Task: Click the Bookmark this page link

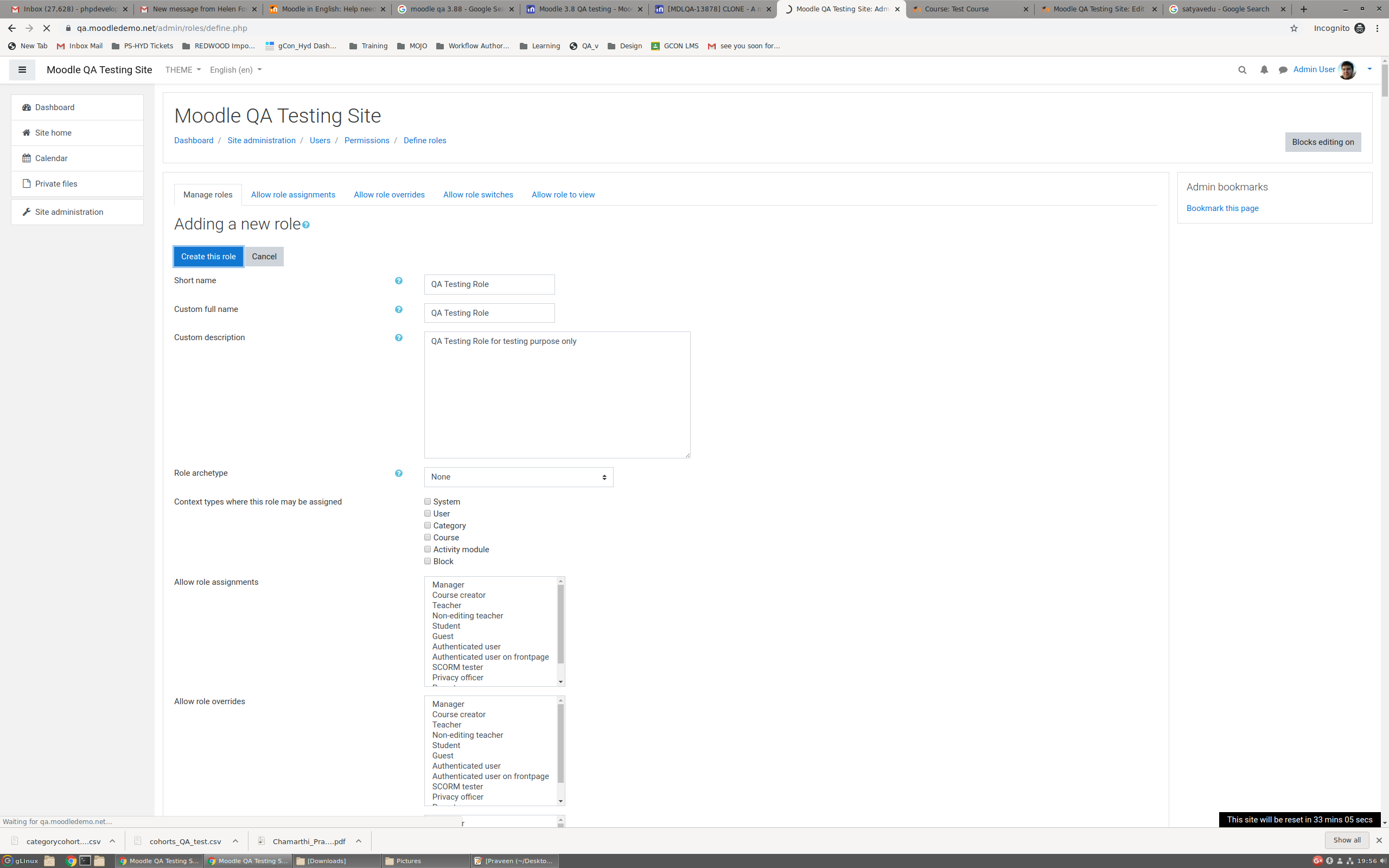Action: (1222, 208)
